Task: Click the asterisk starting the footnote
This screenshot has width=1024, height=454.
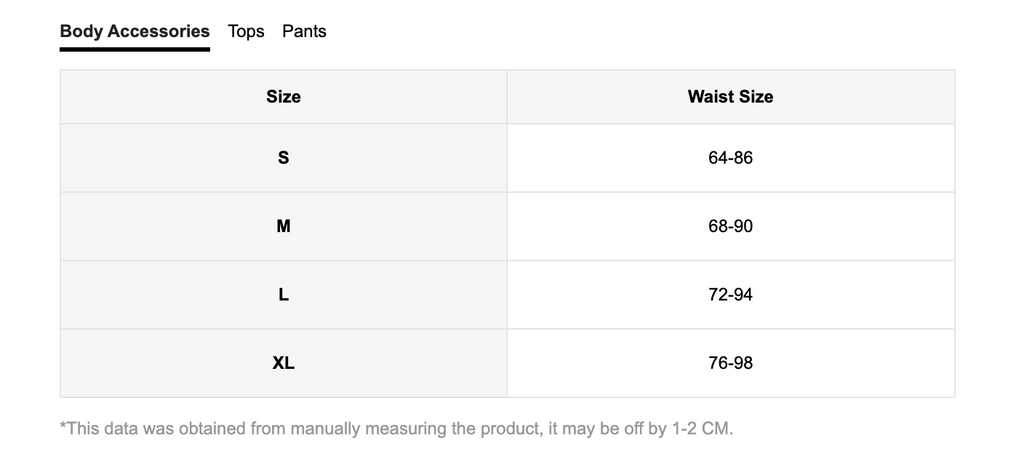Action: click(x=63, y=425)
